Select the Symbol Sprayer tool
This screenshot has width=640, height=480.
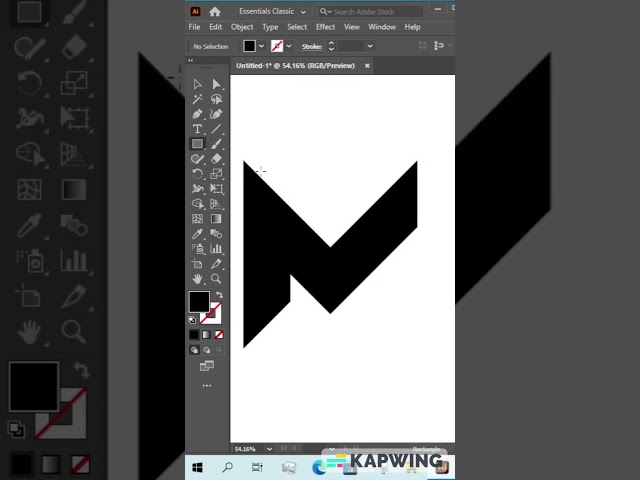tap(198, 249)
